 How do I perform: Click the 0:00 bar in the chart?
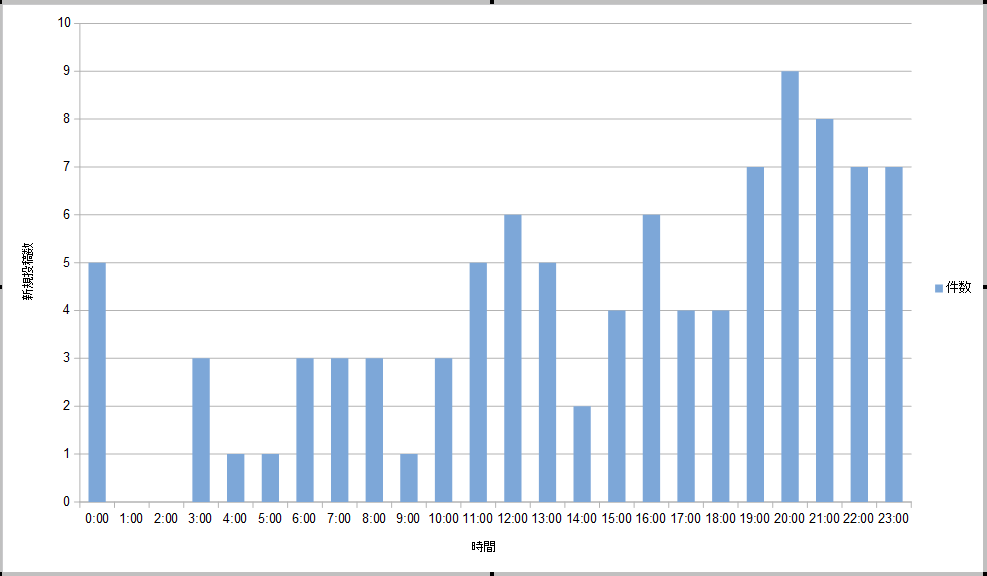pyautogui.click(x=97, y=382)
